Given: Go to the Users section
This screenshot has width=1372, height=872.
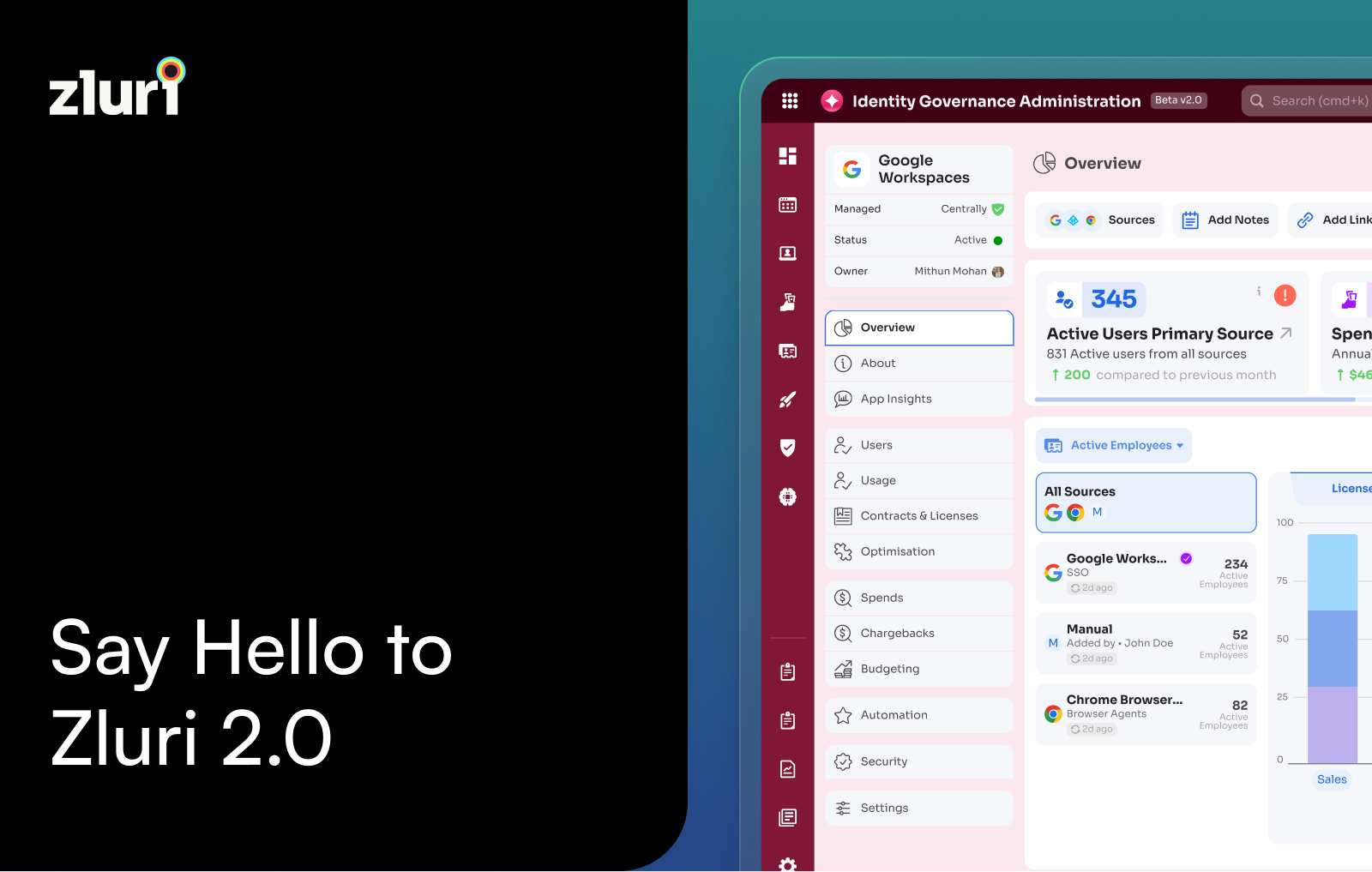Looking at the screenshot, I should (919, 445).
